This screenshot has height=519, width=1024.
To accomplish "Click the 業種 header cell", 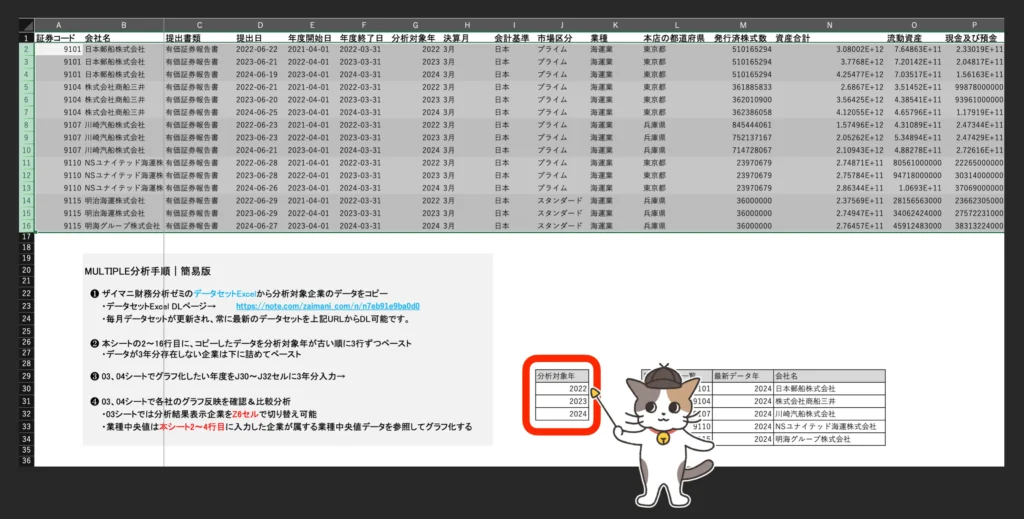I will pos(615,39).
